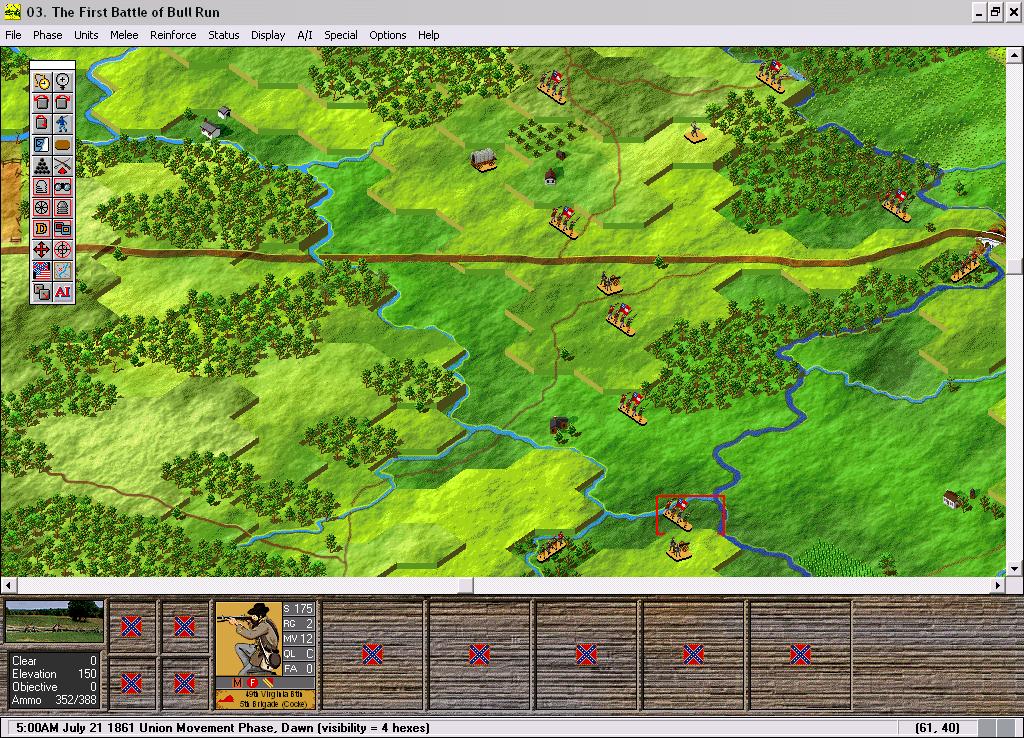Click the horizontal scrollbar right arrow

point(998,585)
